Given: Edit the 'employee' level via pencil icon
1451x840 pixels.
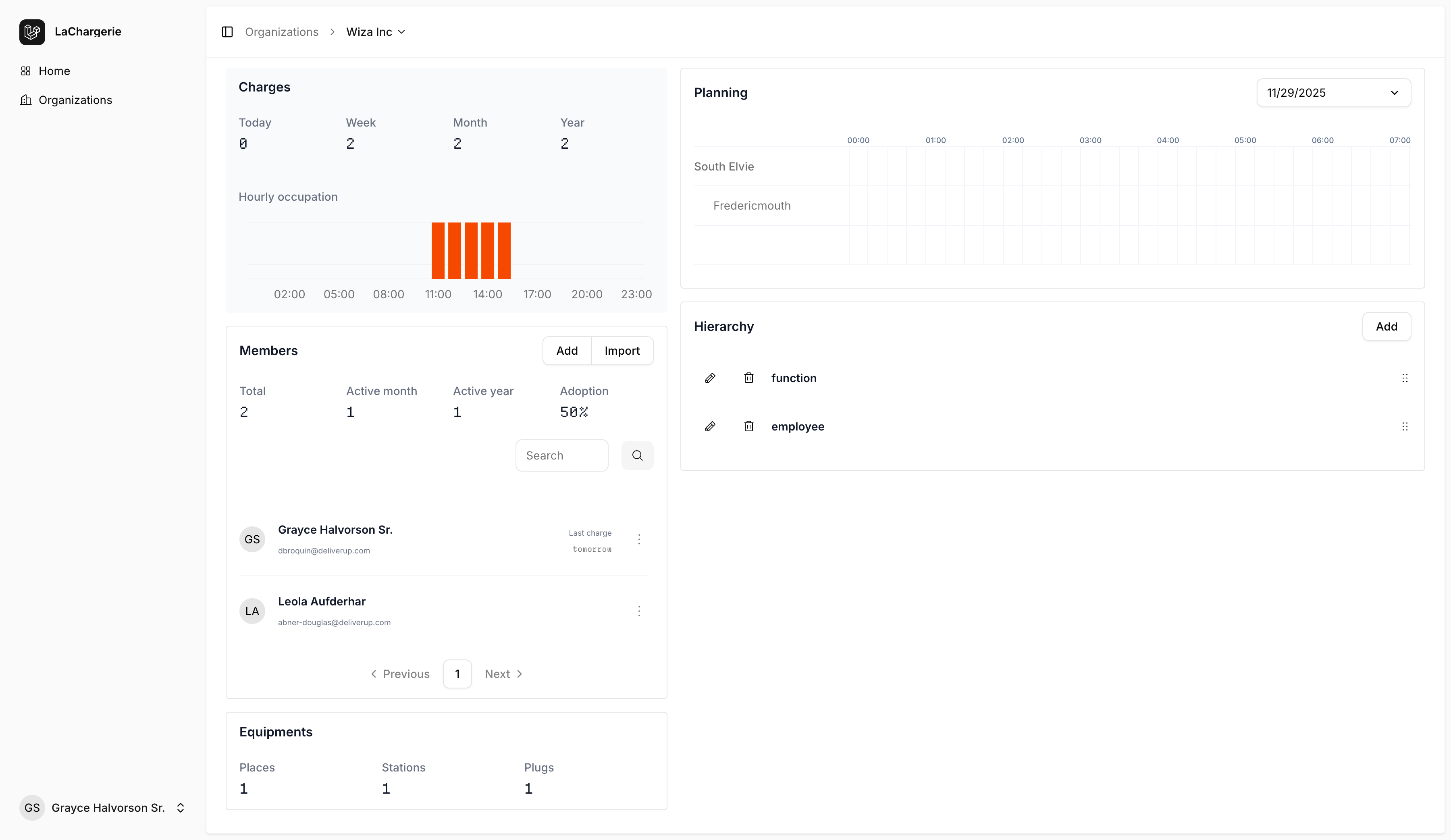Looking at the screenshot, I should coord(711,426).
